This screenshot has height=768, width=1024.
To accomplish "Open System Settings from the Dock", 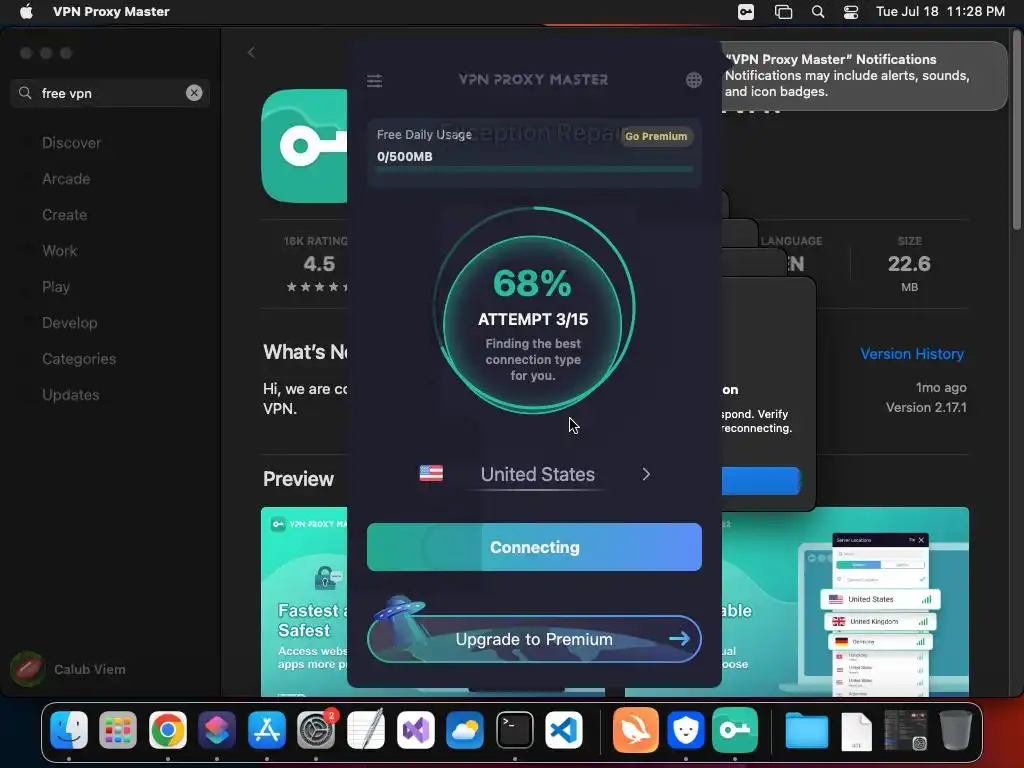I will pos(316,729).
